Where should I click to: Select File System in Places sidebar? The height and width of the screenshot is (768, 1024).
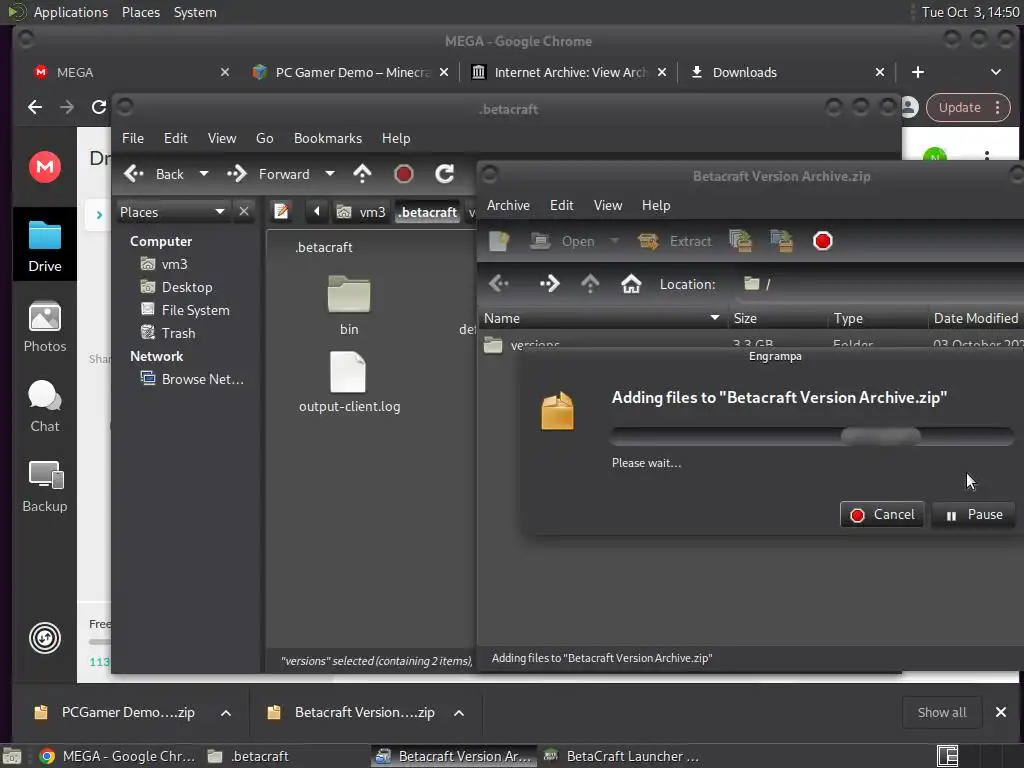[x=185, y=310]
